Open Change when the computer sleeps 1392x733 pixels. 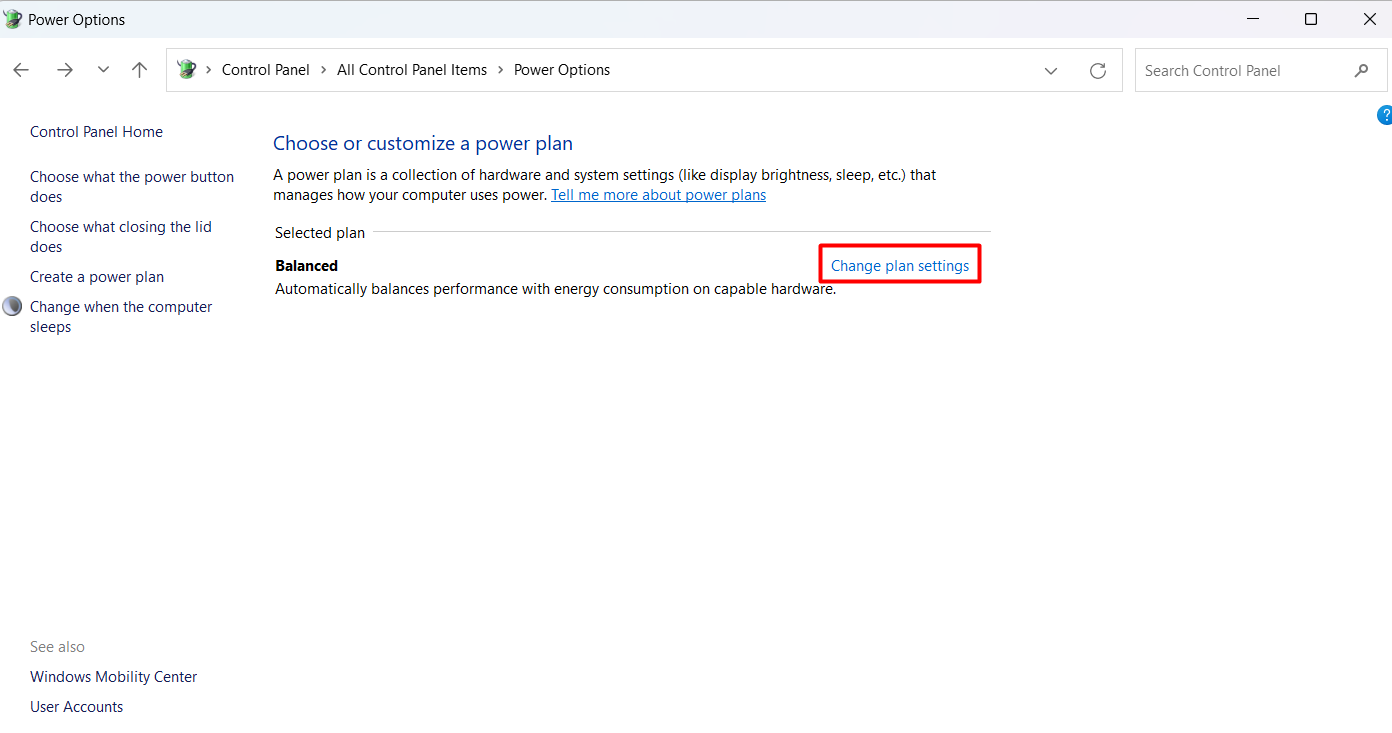click(121, 317)
